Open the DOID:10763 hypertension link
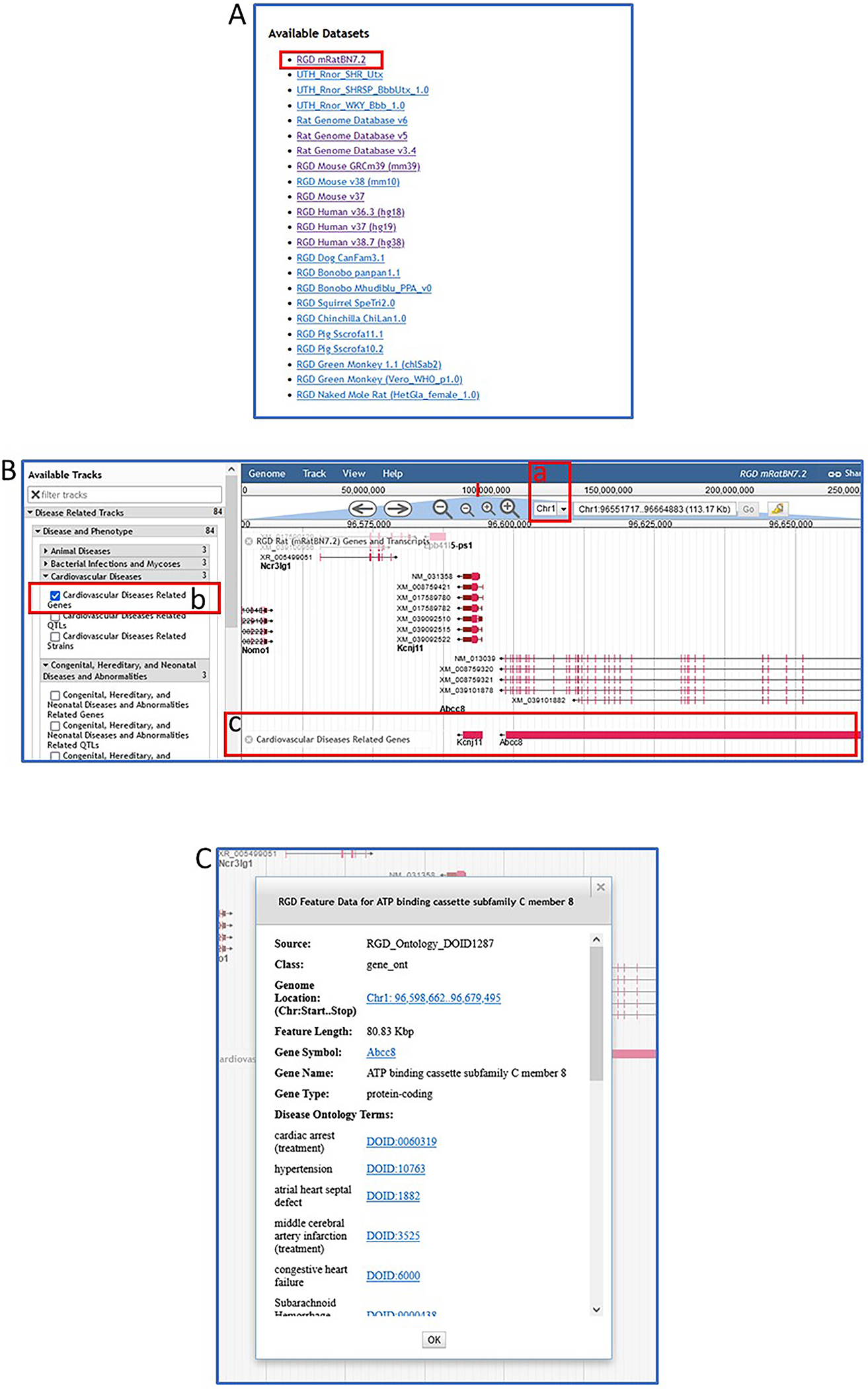This screenshot has width=868, height=1389. coord(396,1169)
